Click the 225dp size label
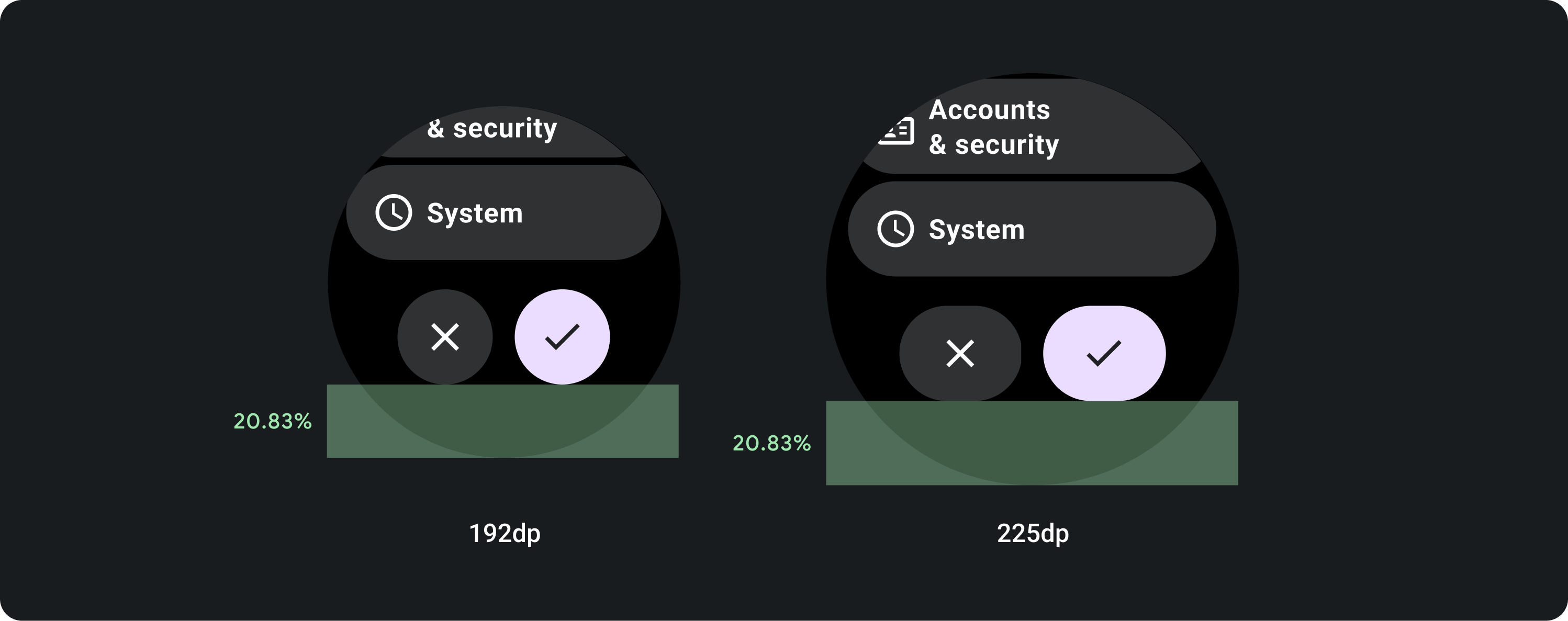The height and width of the screenshot is (621, 1568). [x=1033, y=534]
